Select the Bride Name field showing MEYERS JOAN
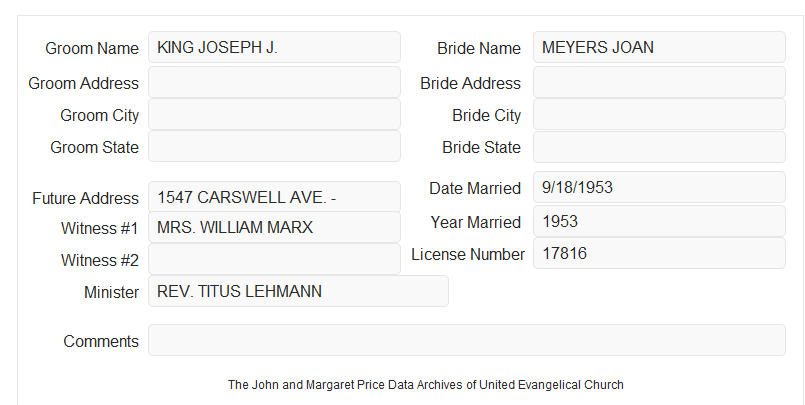The width and height of the screenshot is (805, 405). 659,47
